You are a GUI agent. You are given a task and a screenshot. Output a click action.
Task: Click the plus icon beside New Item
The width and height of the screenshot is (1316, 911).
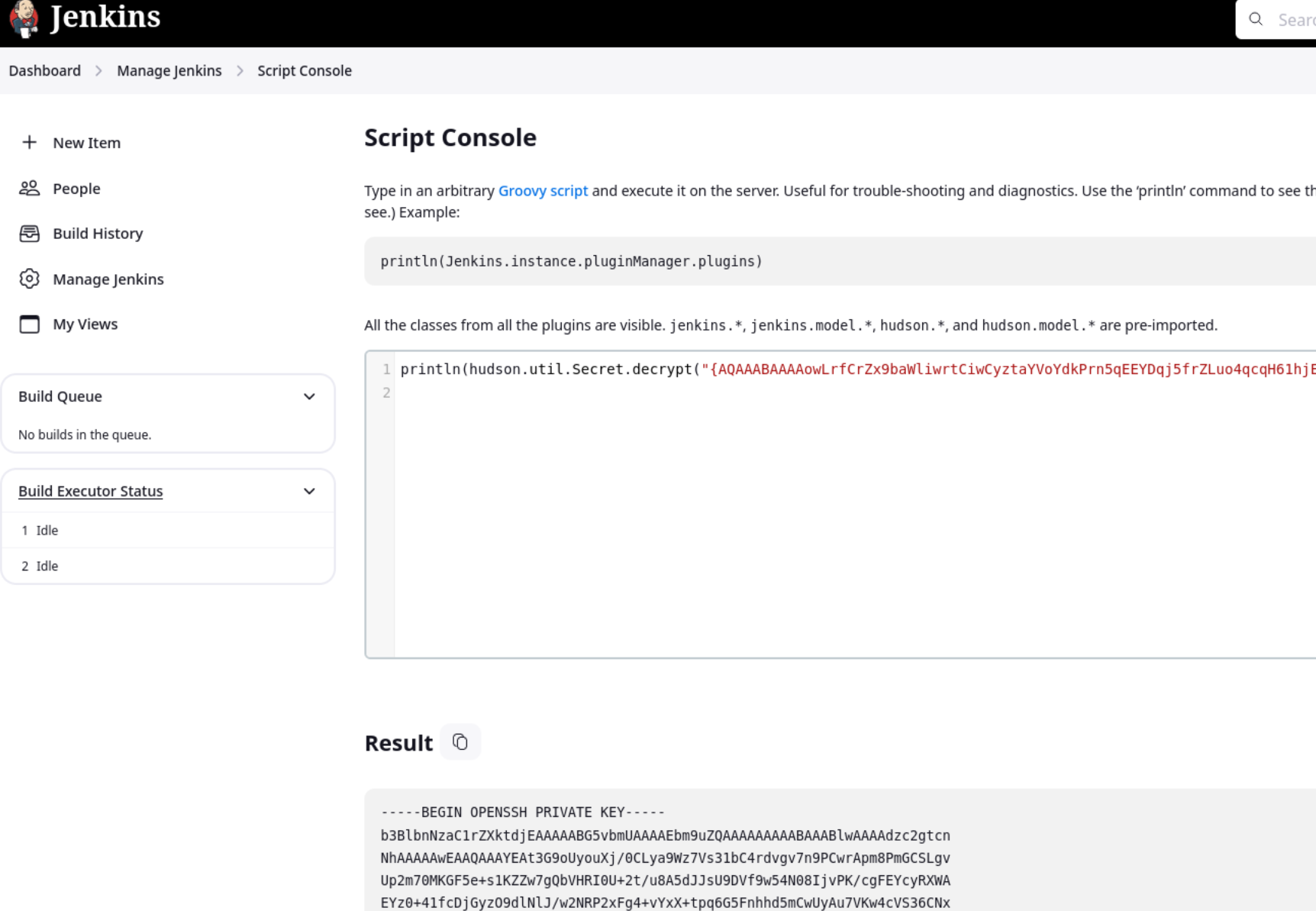click(29, 143)
